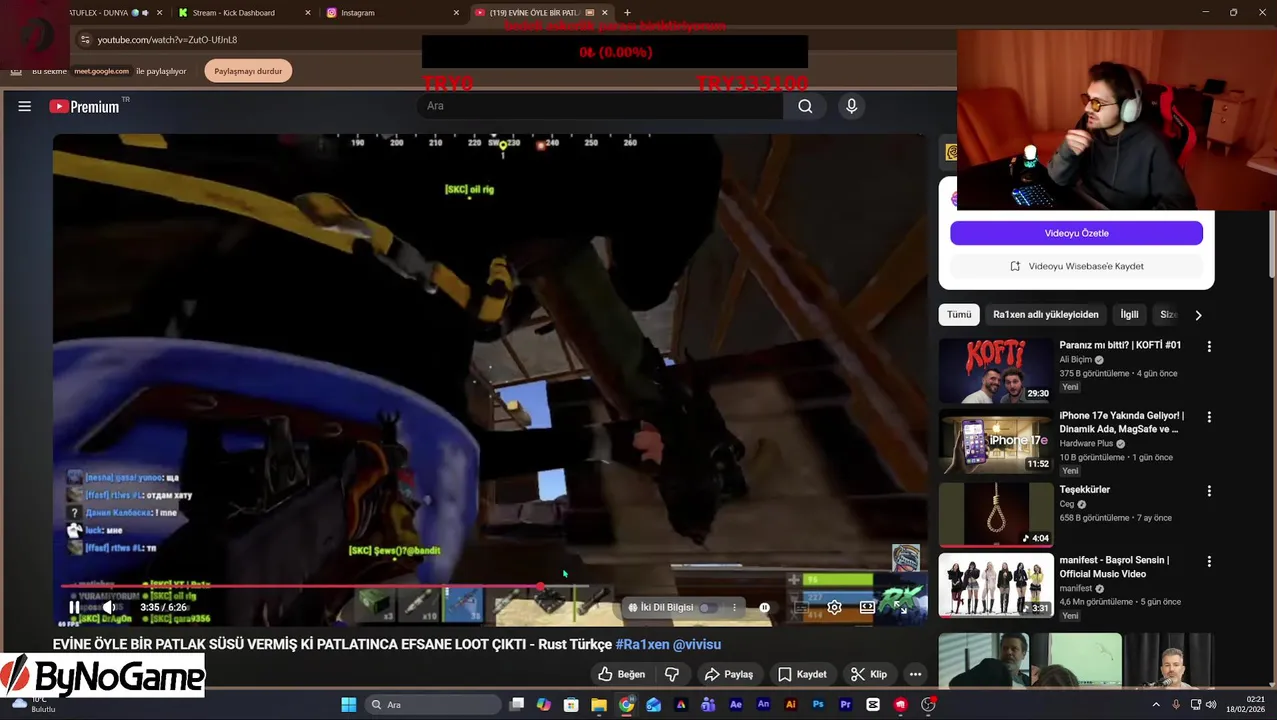The height and width of the screenshot is (720, 1277).
Task: Enter fullscreen with the arrows icon
Action: [x=901, y=607]
